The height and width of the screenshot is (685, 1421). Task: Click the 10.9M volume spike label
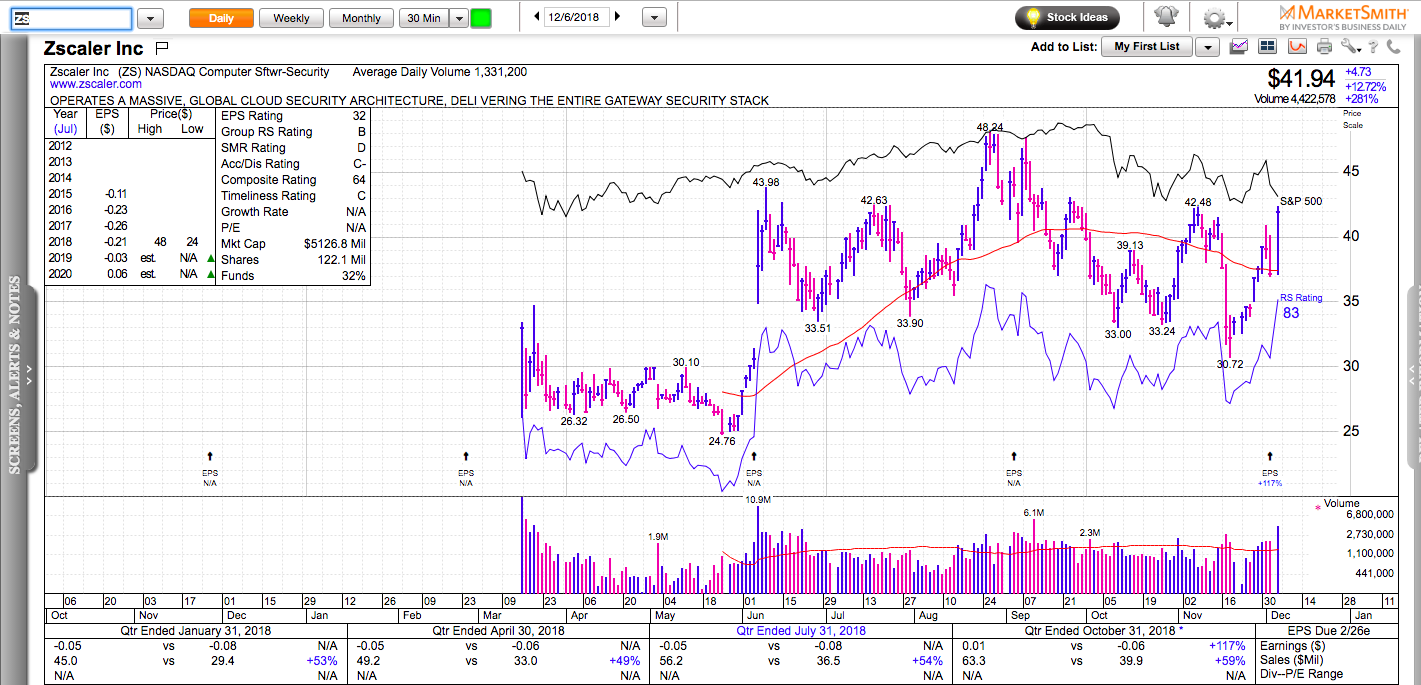click(x=760, y=499)
